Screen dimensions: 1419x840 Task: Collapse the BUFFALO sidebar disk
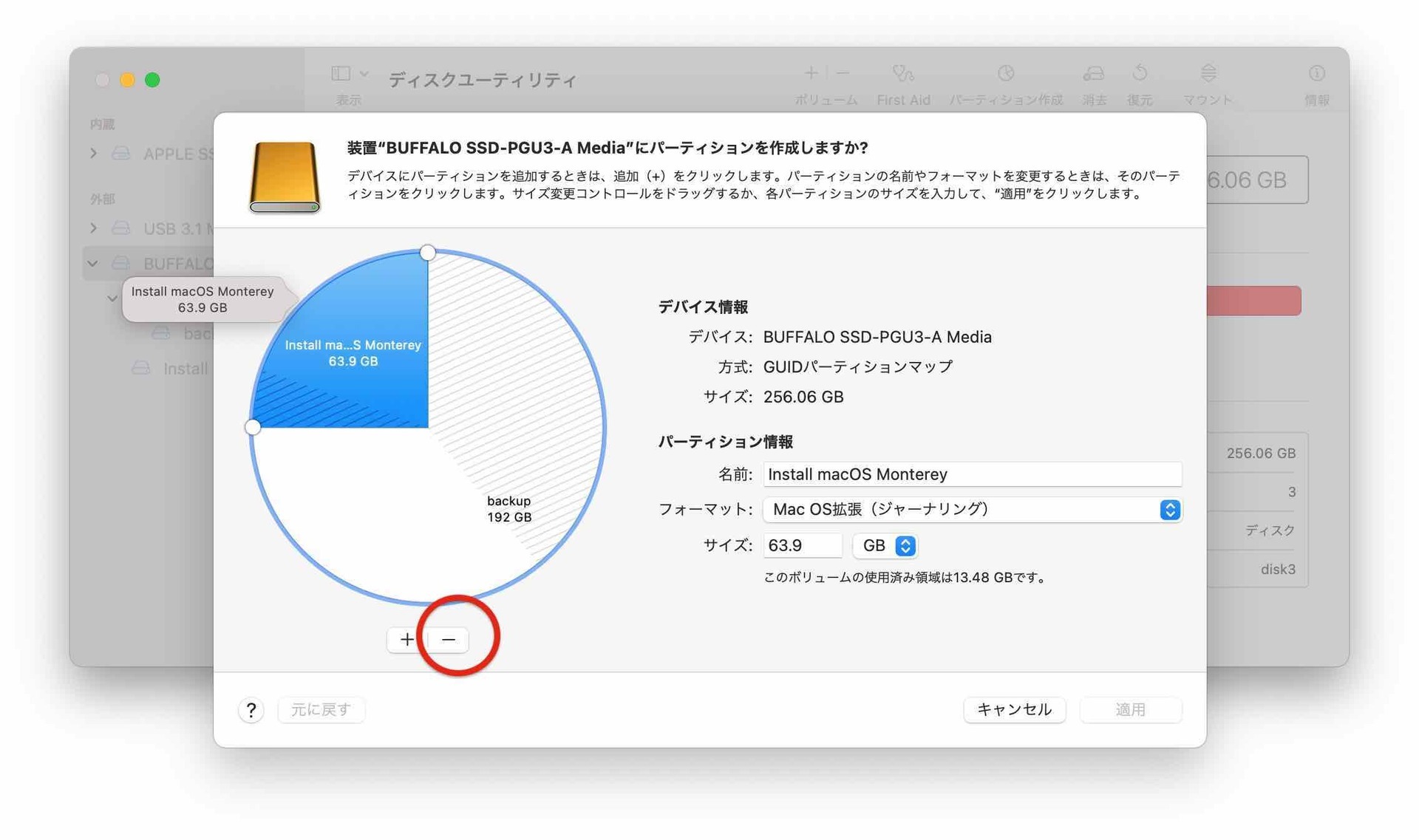tap(93, 264)
